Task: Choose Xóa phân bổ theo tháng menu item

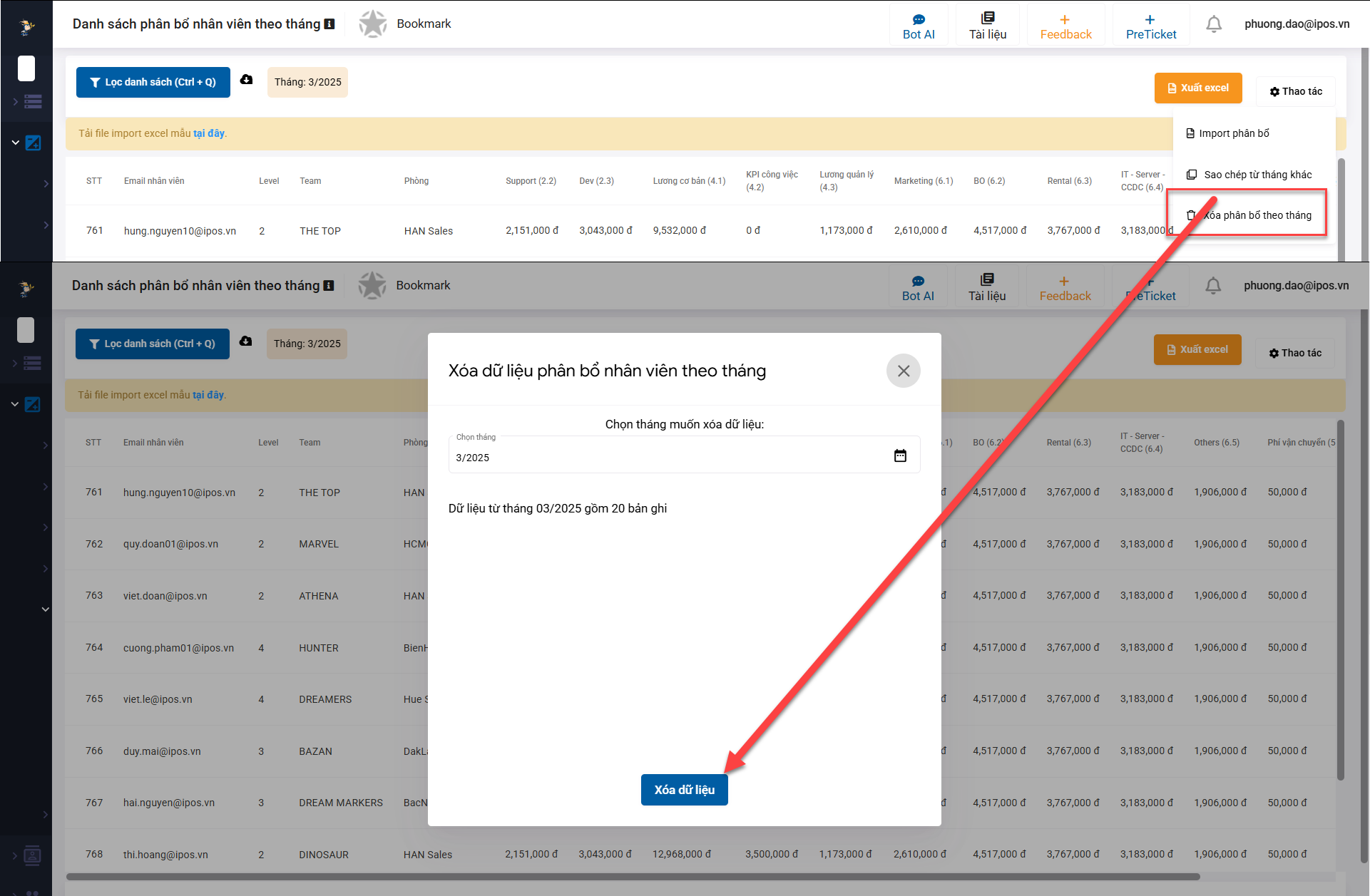Action: pyautogui.click(x=1254, y=215)
